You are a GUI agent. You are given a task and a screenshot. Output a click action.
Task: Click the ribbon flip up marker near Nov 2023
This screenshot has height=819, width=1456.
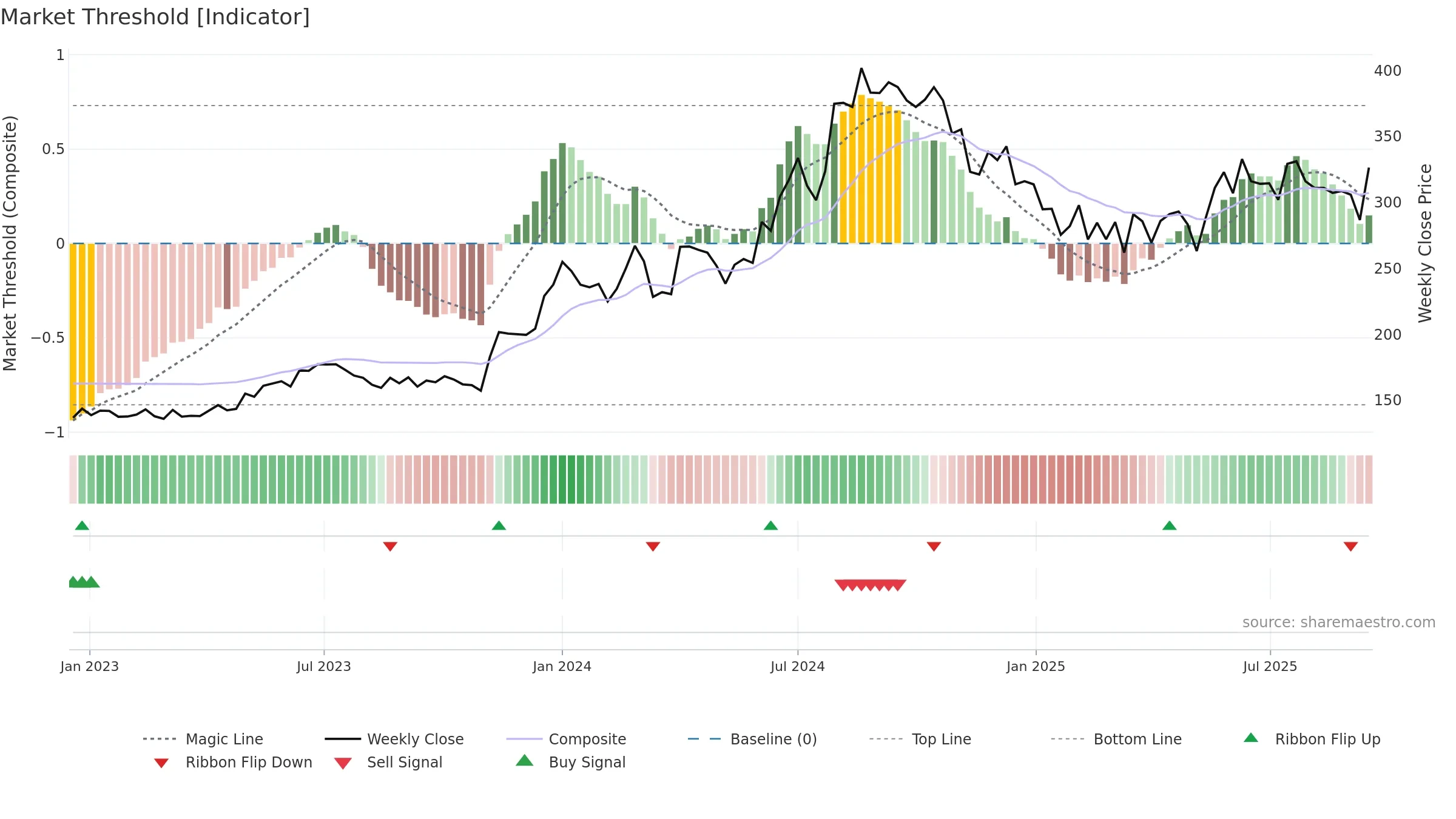[x=499, y=525]
